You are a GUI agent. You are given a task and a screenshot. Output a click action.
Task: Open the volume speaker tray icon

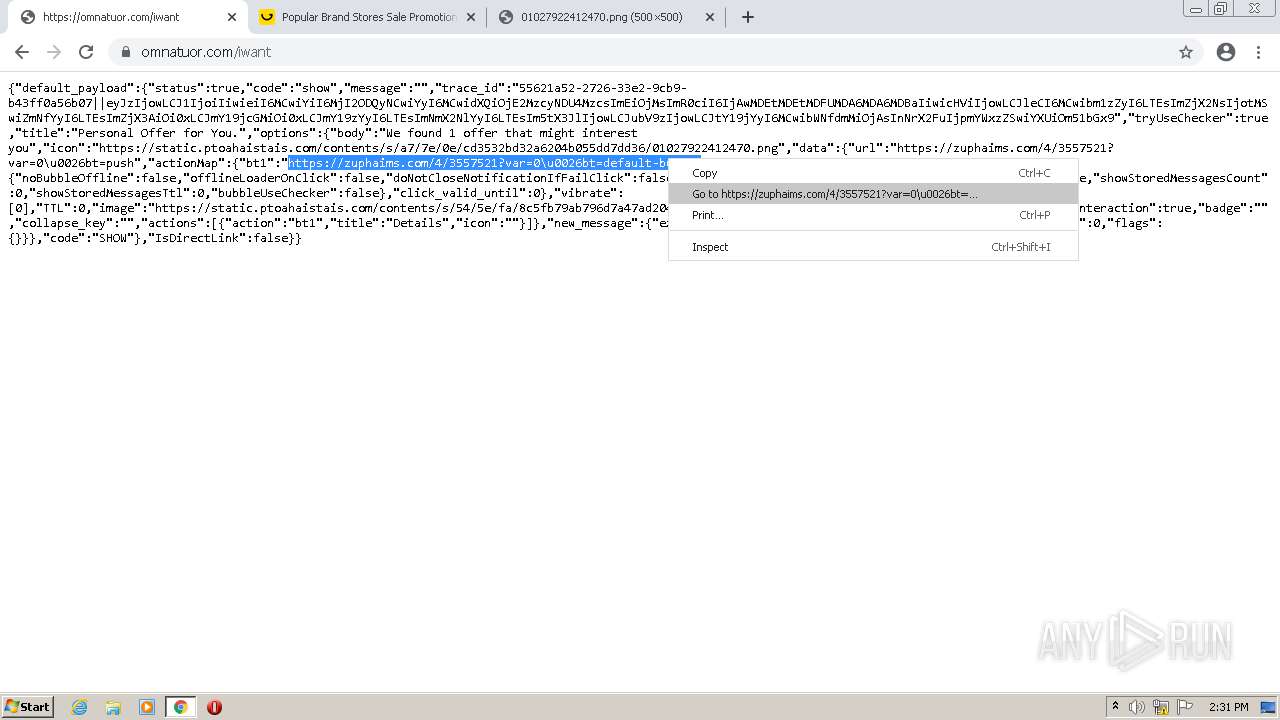(1137, 707)
